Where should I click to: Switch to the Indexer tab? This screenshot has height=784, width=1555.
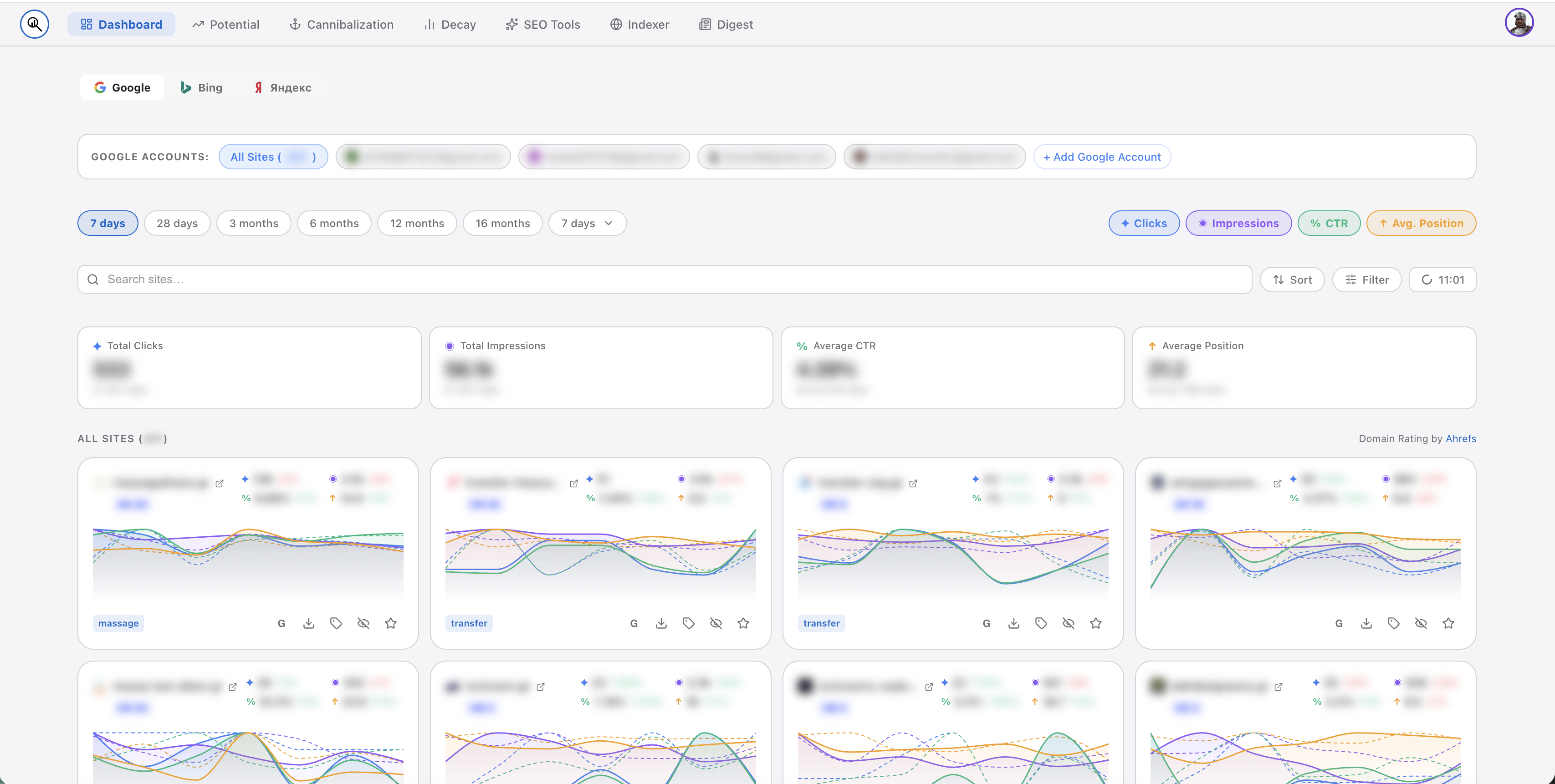pyautogui.click(x=640, y=24)
